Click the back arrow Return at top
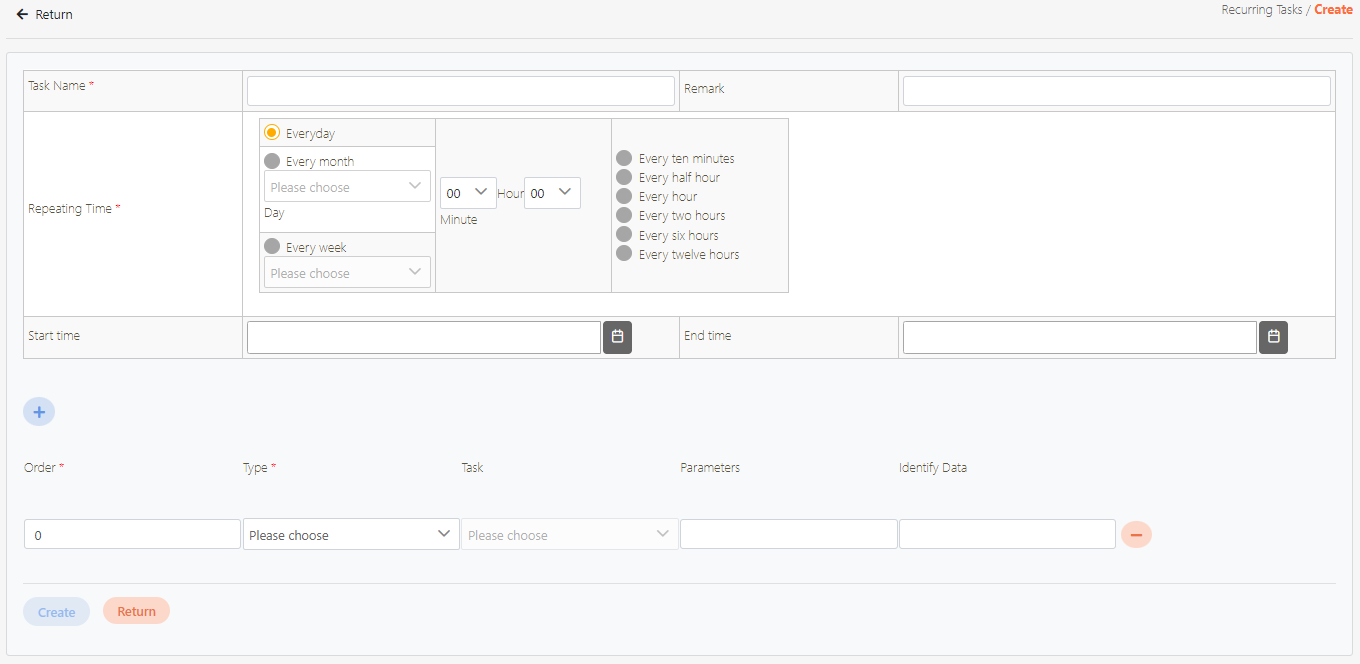Image resolution: width=1360 pixels, height=664 pixels. pos(45,15)
